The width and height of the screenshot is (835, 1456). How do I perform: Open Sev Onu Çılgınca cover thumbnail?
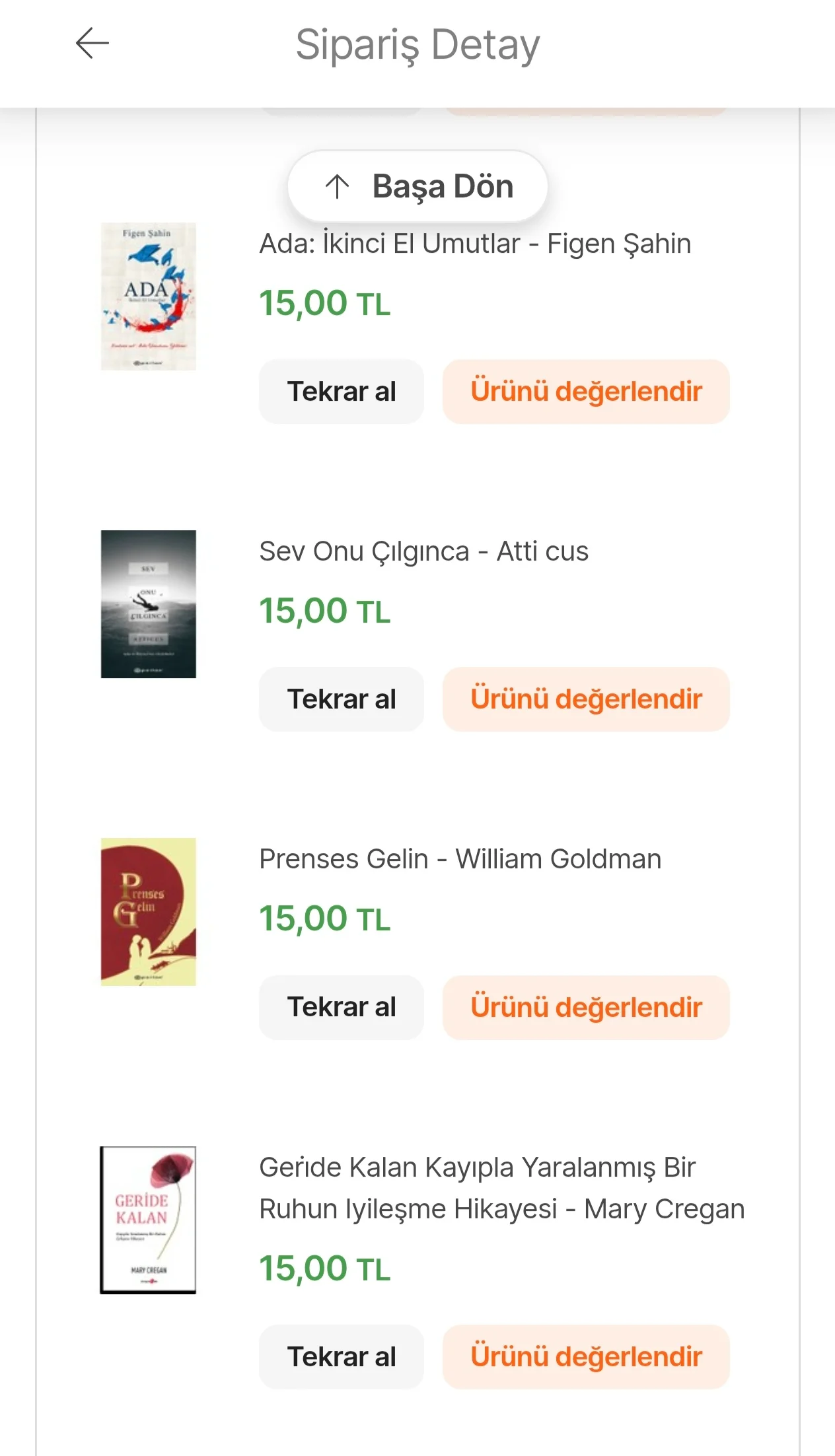pyautogui.click(x=149, y=604)
